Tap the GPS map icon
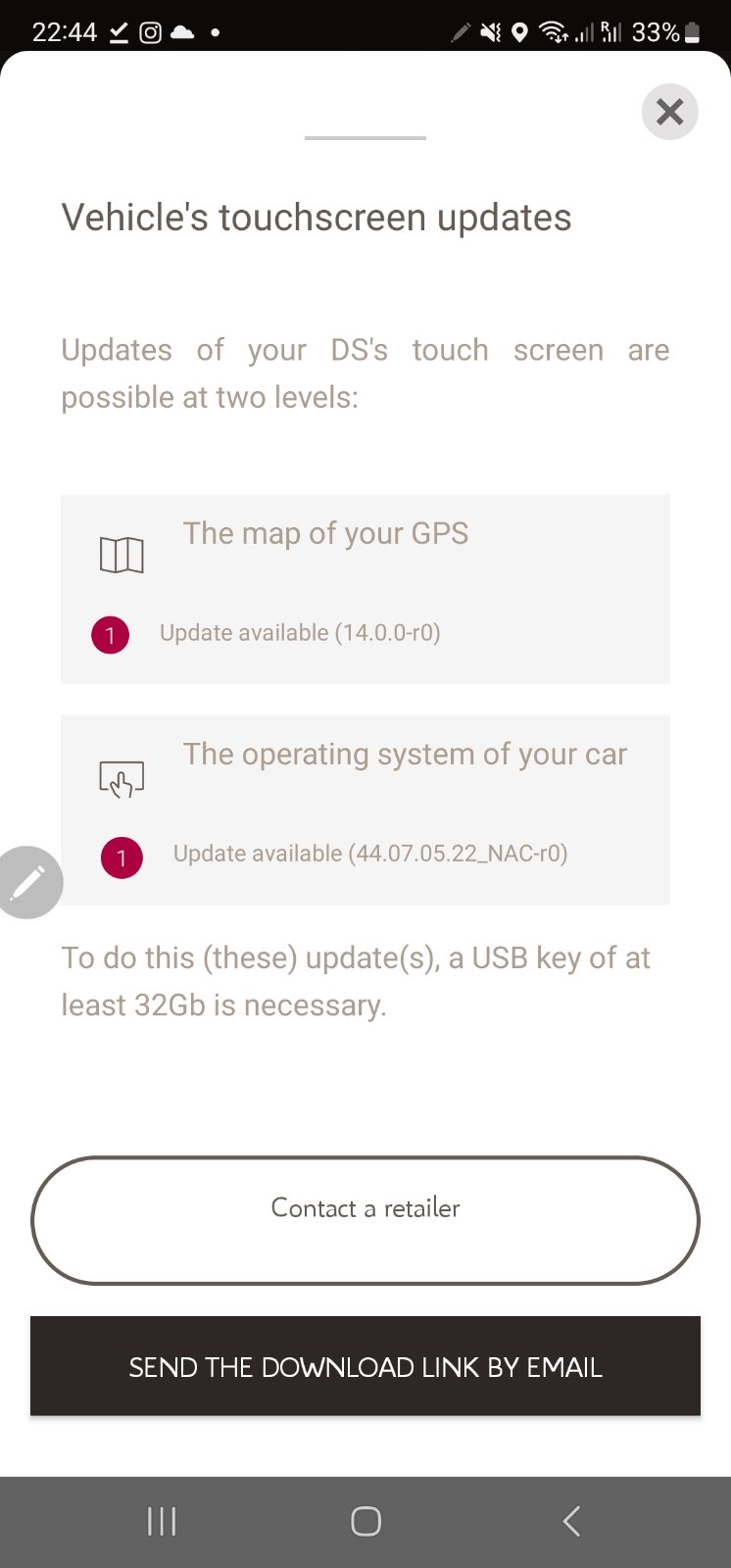Image resolution: width=731 pixels, height=1568 pixels. (x=122, y=555)
